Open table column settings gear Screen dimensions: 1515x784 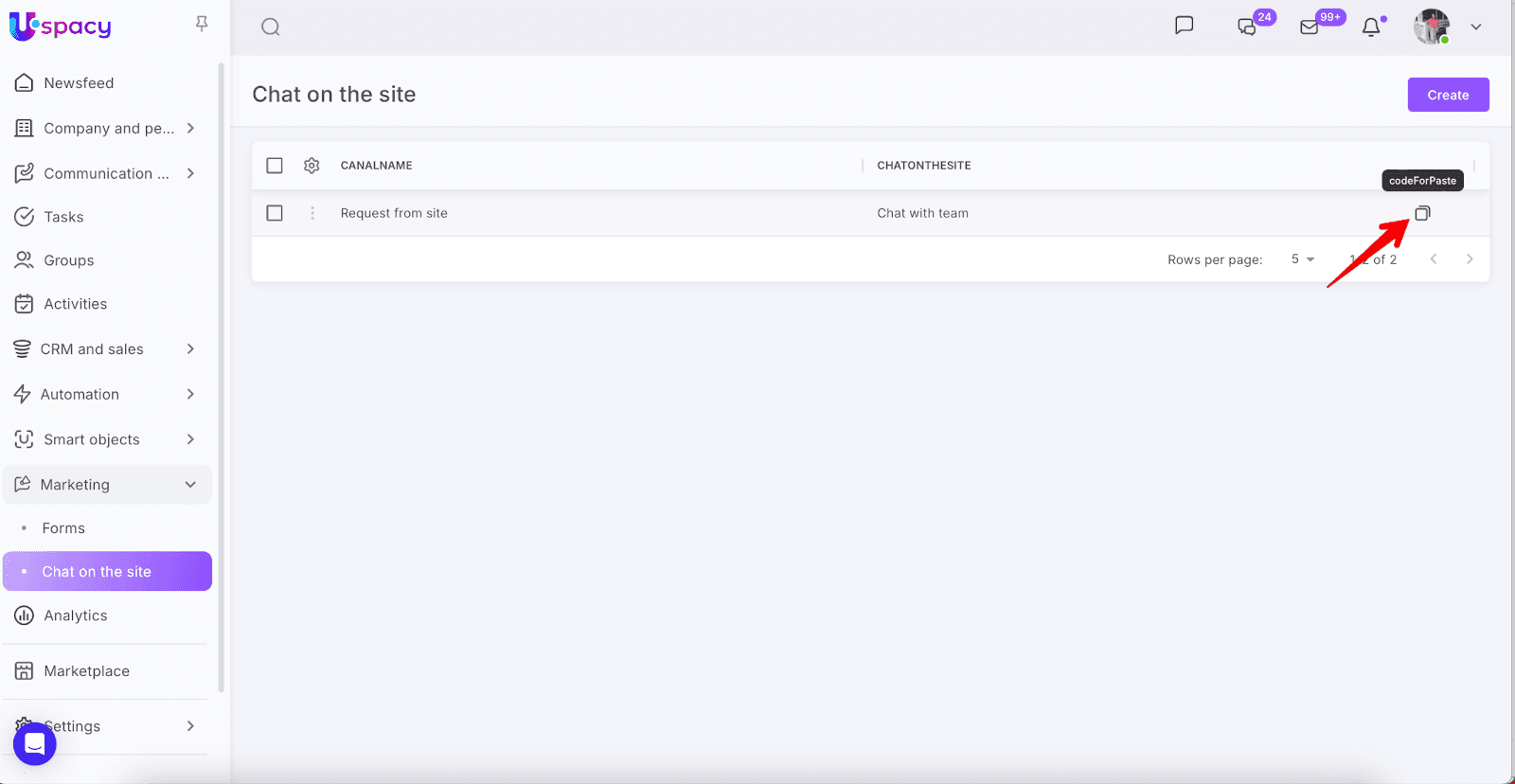coord(312,166)
